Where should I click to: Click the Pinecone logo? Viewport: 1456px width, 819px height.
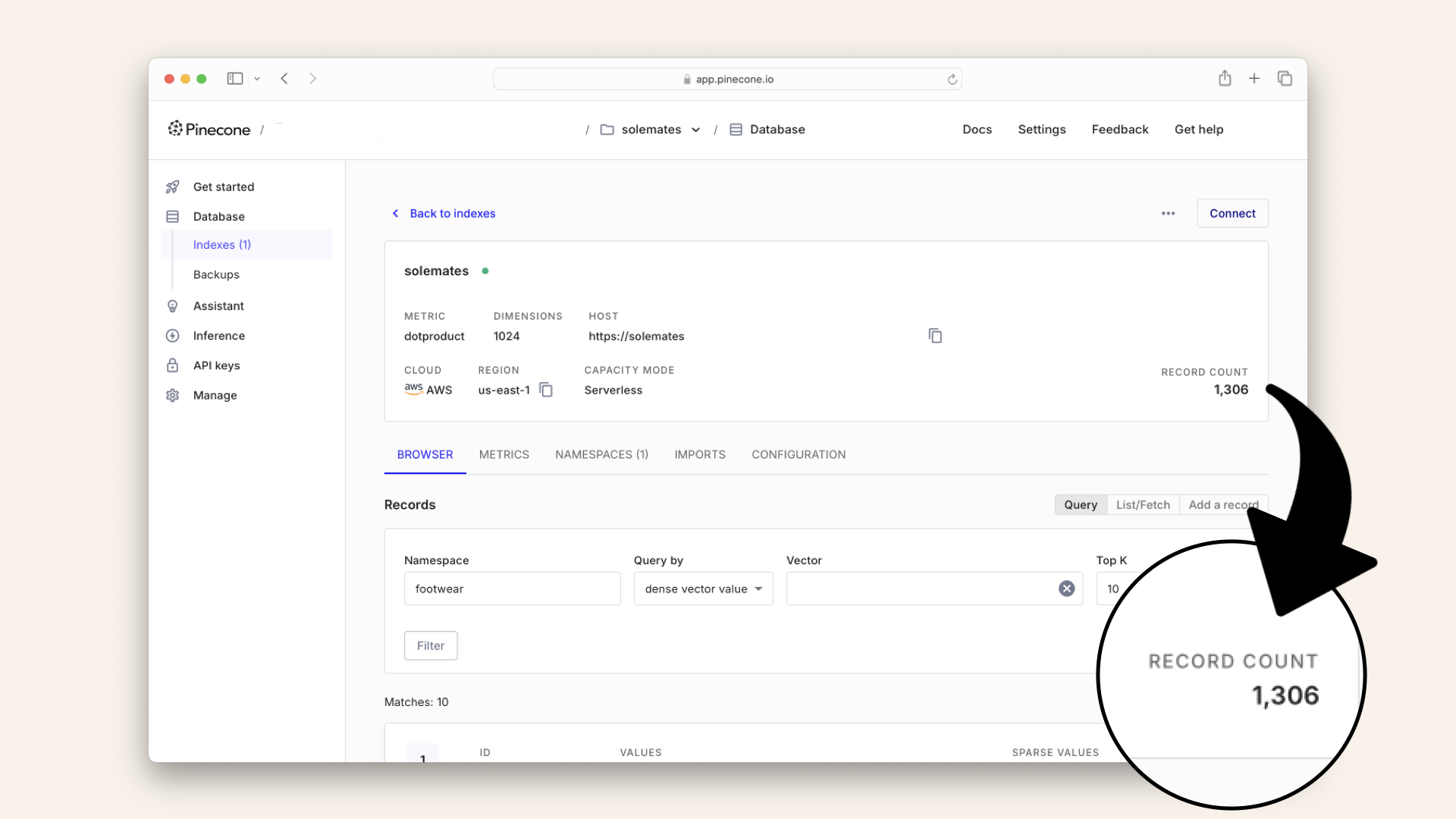click(209, 130)
